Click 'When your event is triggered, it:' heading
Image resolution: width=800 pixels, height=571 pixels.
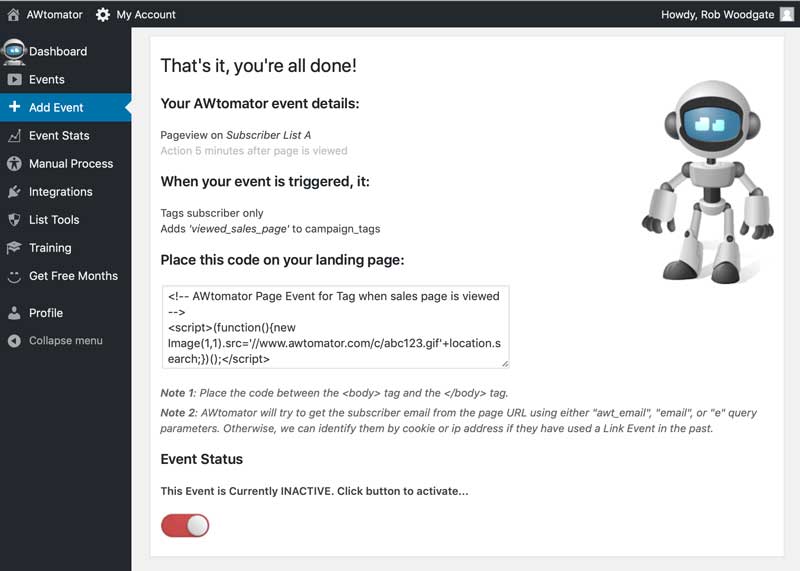[265, 182]
